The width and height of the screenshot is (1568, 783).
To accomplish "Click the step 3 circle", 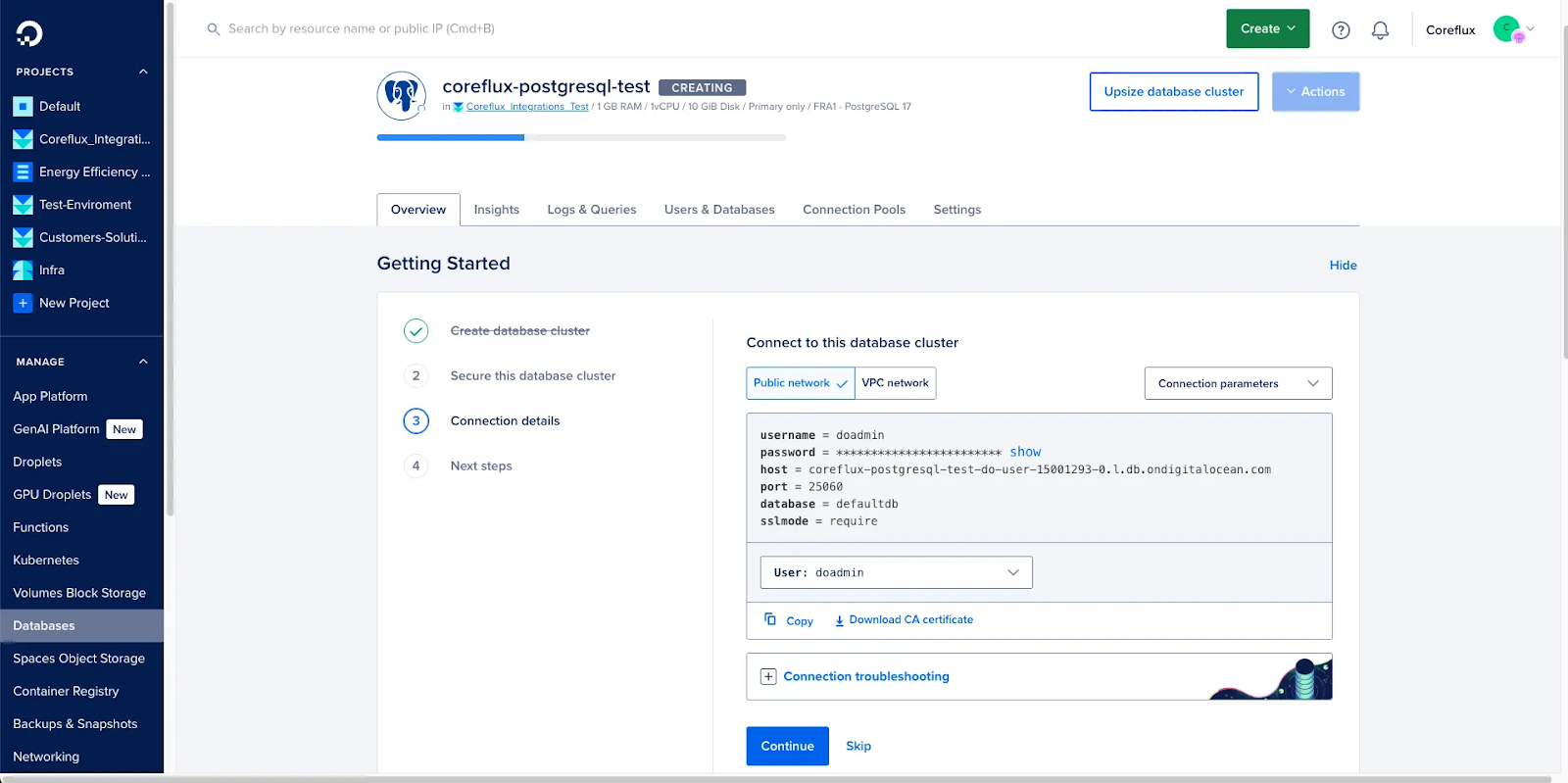I will tap(416, 421).
